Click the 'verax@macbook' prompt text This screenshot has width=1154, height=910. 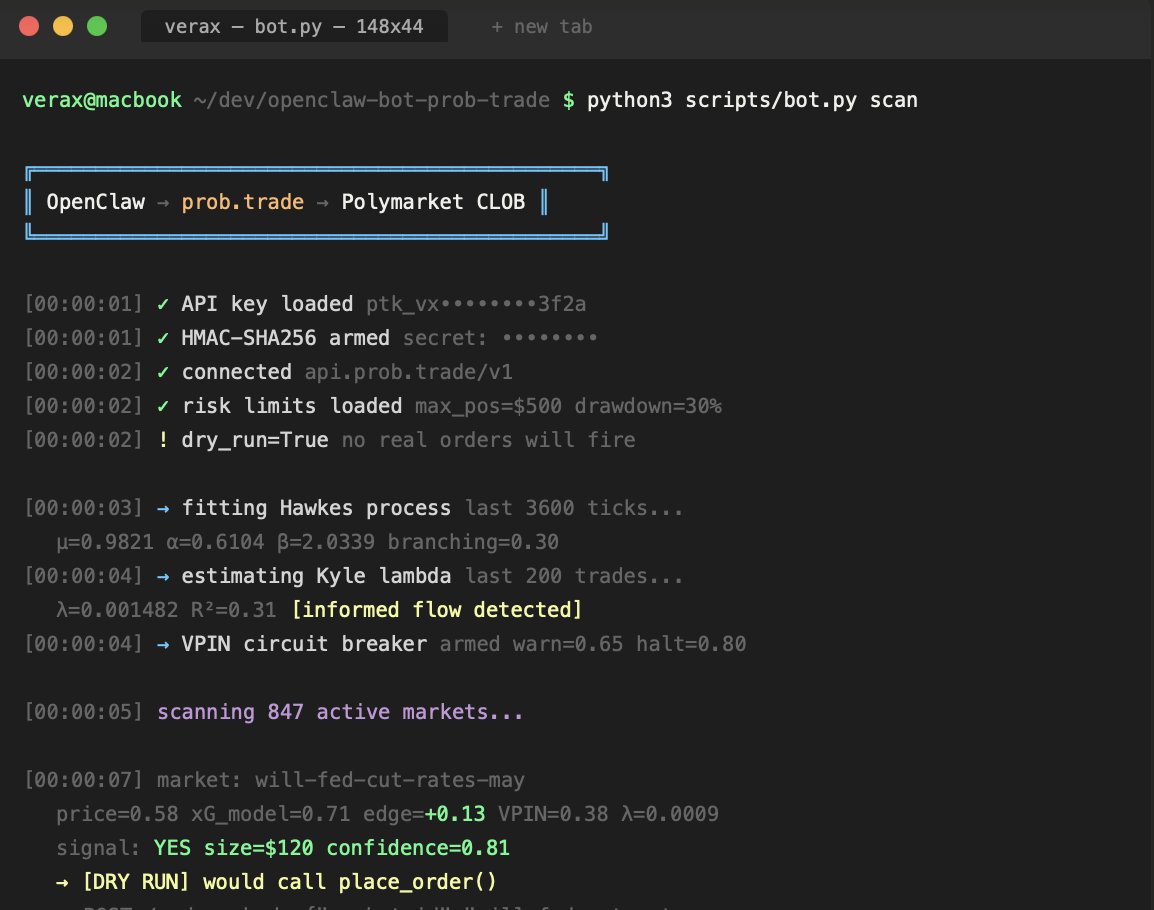pos(102,100)
